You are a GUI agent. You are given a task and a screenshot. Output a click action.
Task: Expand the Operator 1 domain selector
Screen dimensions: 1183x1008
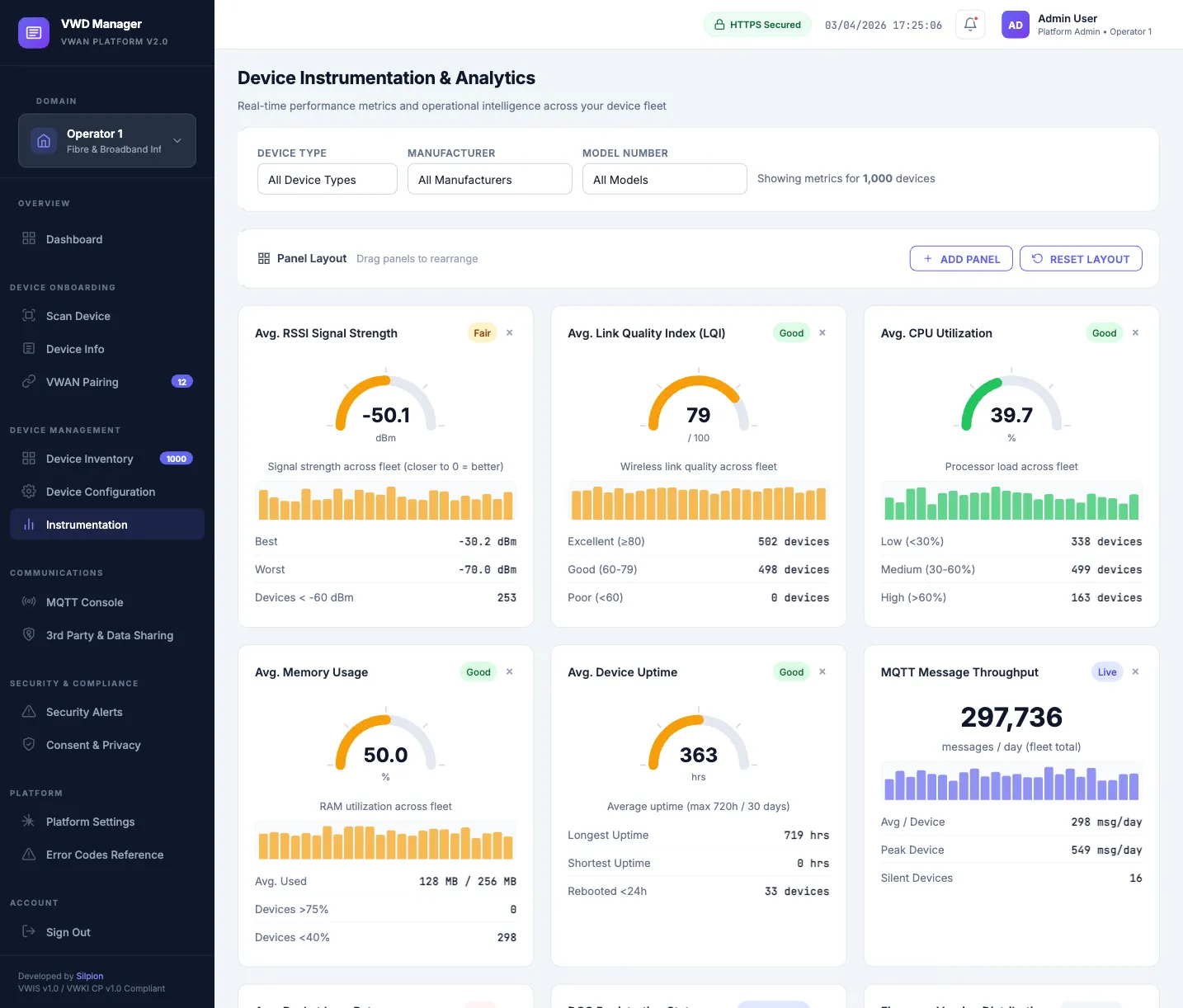coord(176,140)
